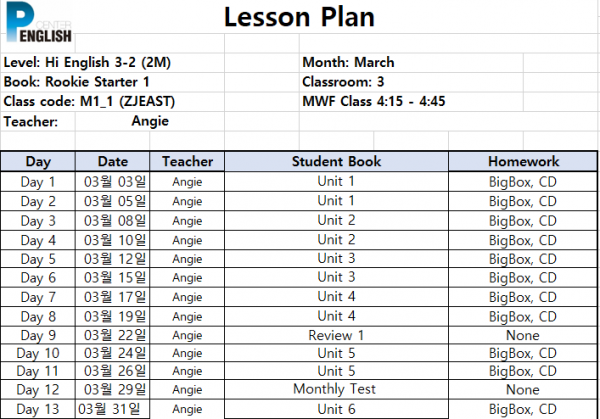Select the Unit 6 student book cell

click(x=336, y=409)
